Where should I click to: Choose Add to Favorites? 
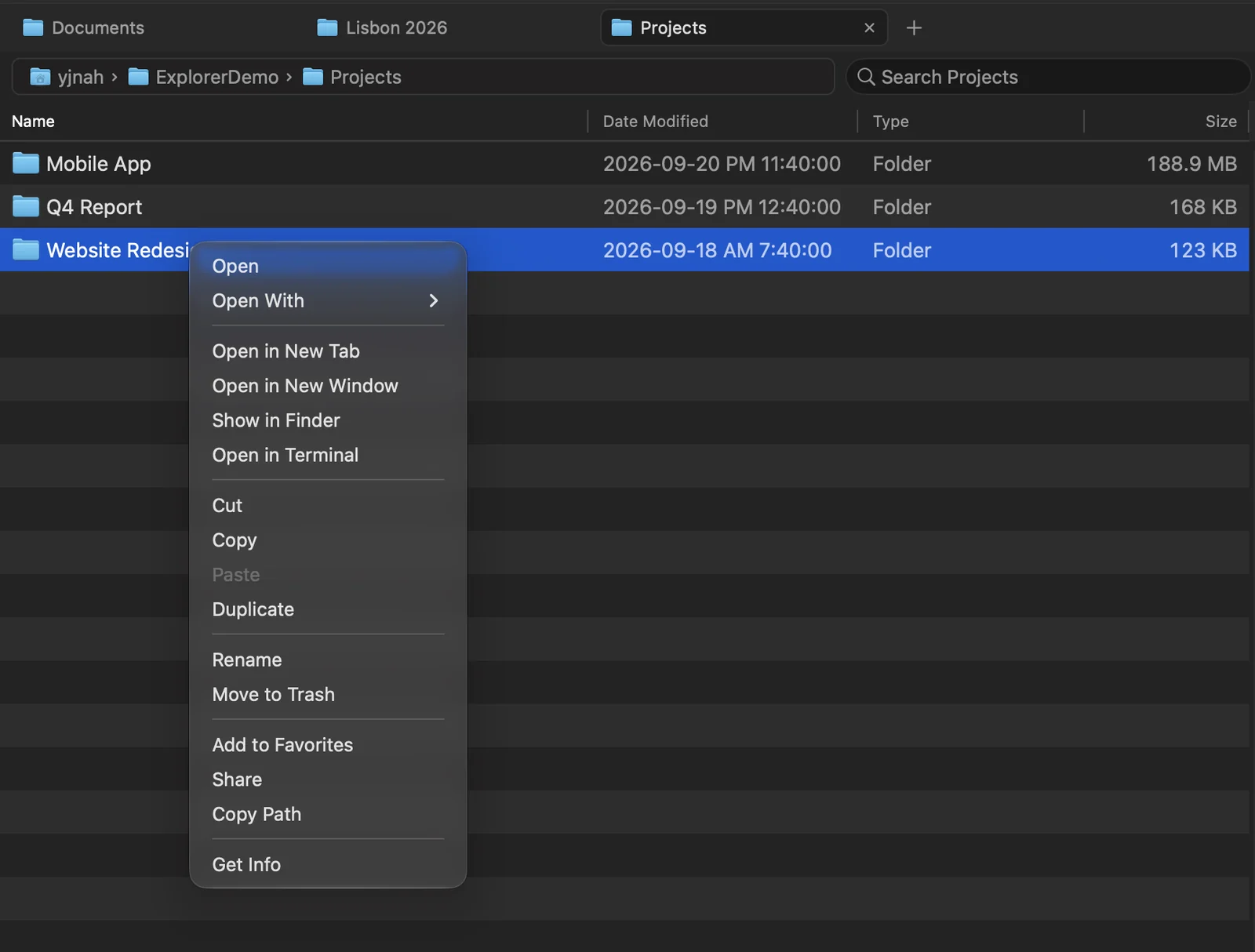(328, 745)
